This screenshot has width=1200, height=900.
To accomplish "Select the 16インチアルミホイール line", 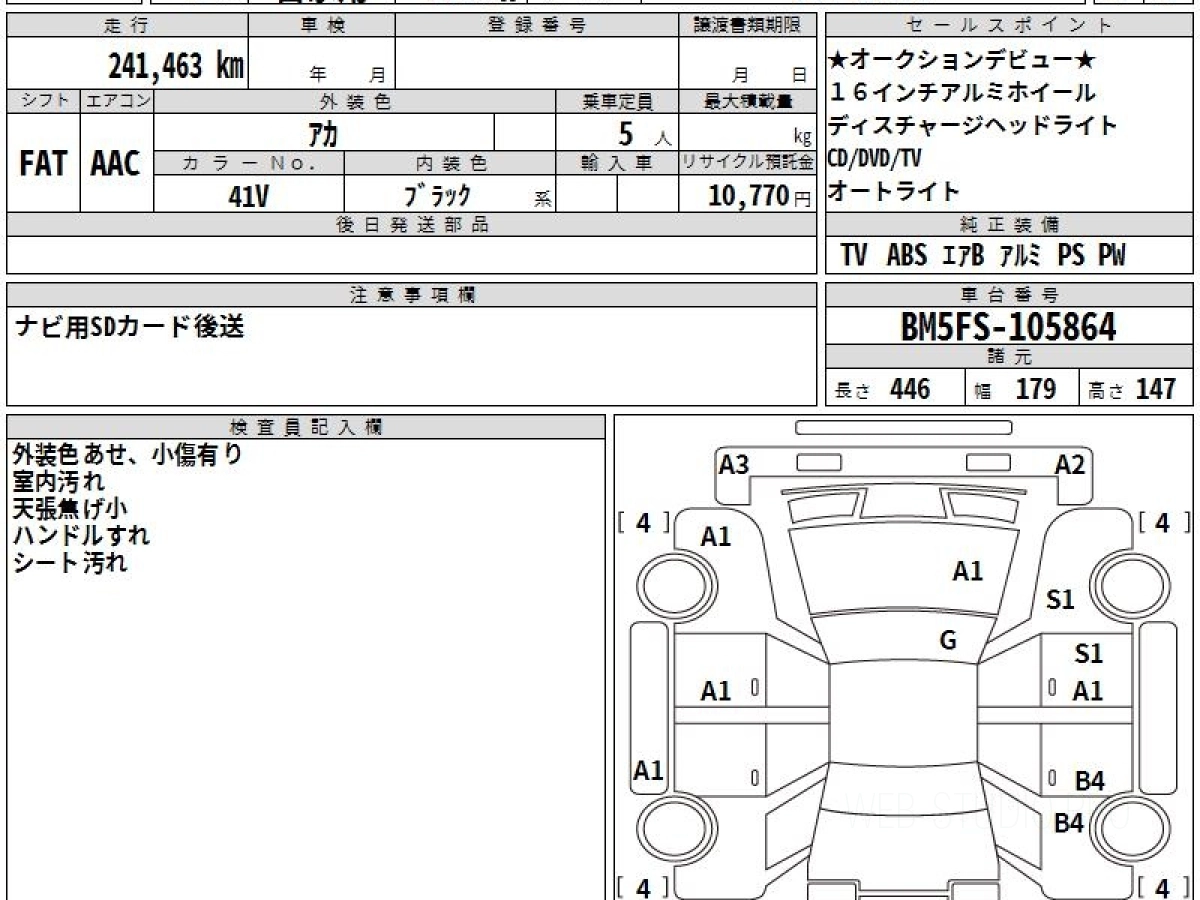I will click(962, 93).
